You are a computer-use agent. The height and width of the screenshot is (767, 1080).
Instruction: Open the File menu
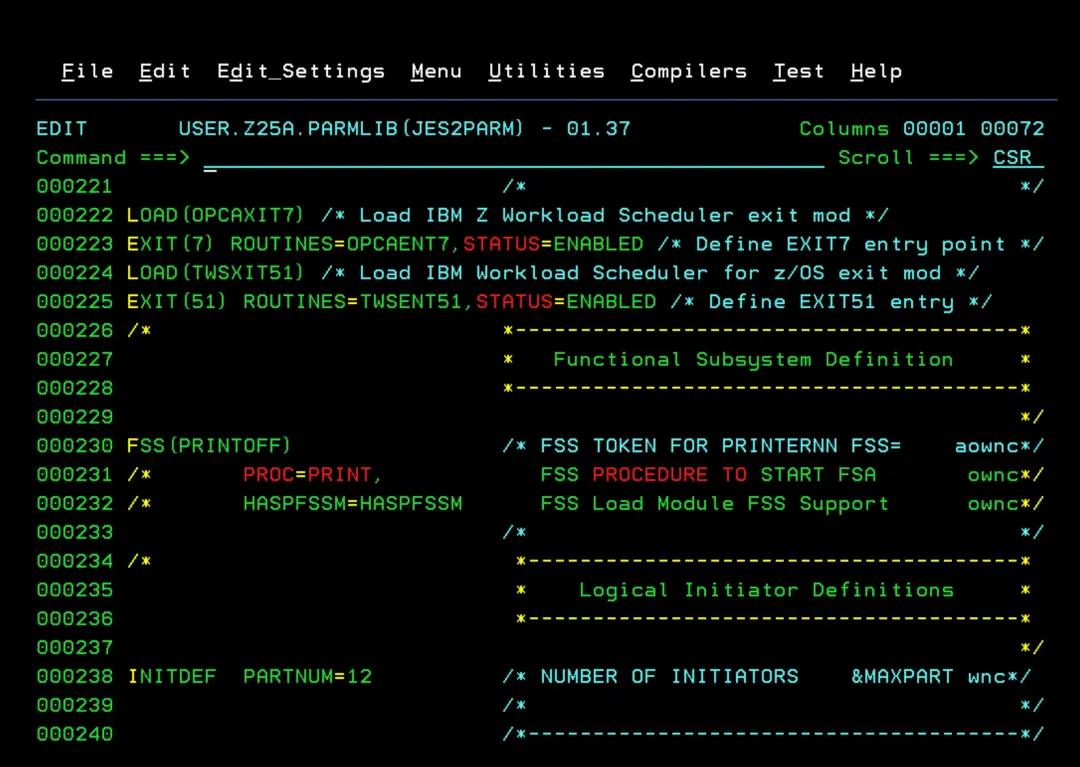[x=87, y=72]
